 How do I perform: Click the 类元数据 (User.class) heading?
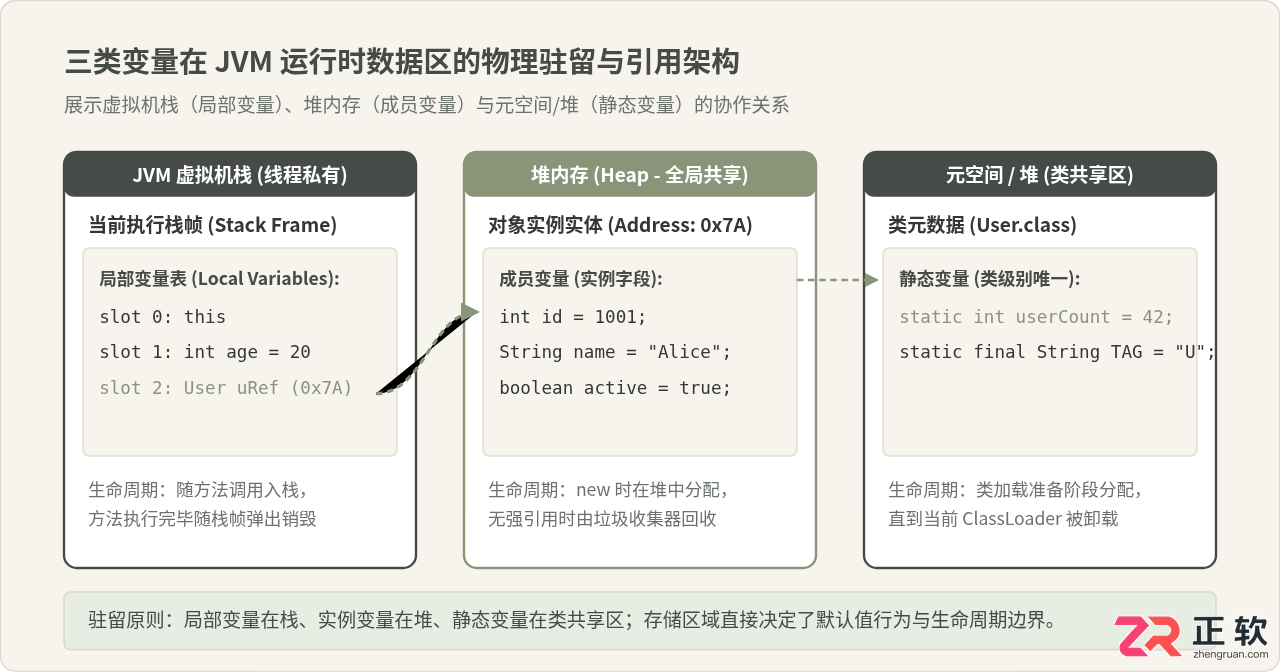(x=982, y=226)
